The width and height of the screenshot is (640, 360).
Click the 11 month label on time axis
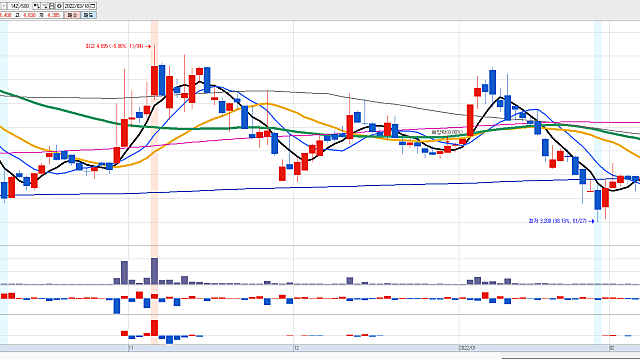pos(131,348)
